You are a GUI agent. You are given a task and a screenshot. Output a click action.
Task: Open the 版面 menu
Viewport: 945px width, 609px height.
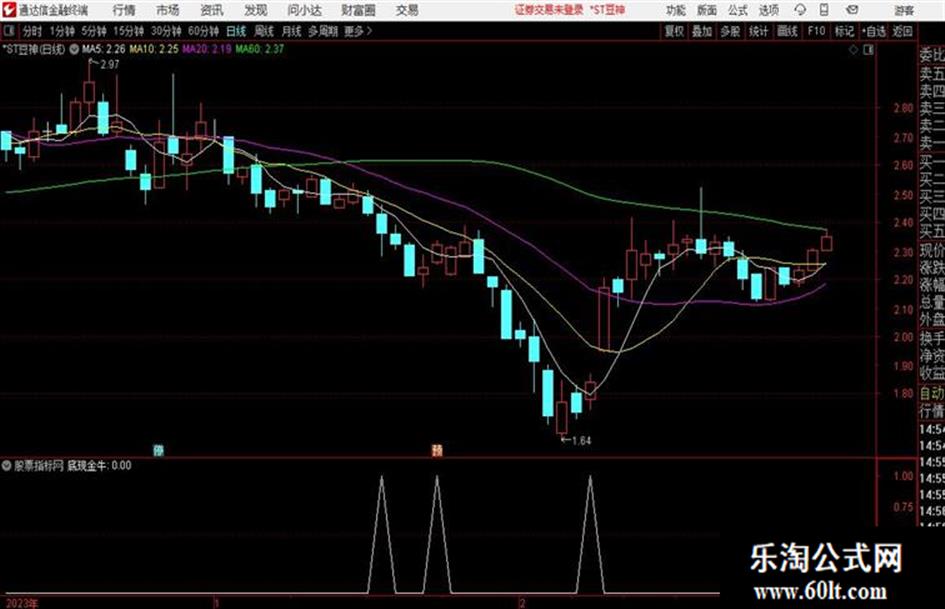[707, 10]
